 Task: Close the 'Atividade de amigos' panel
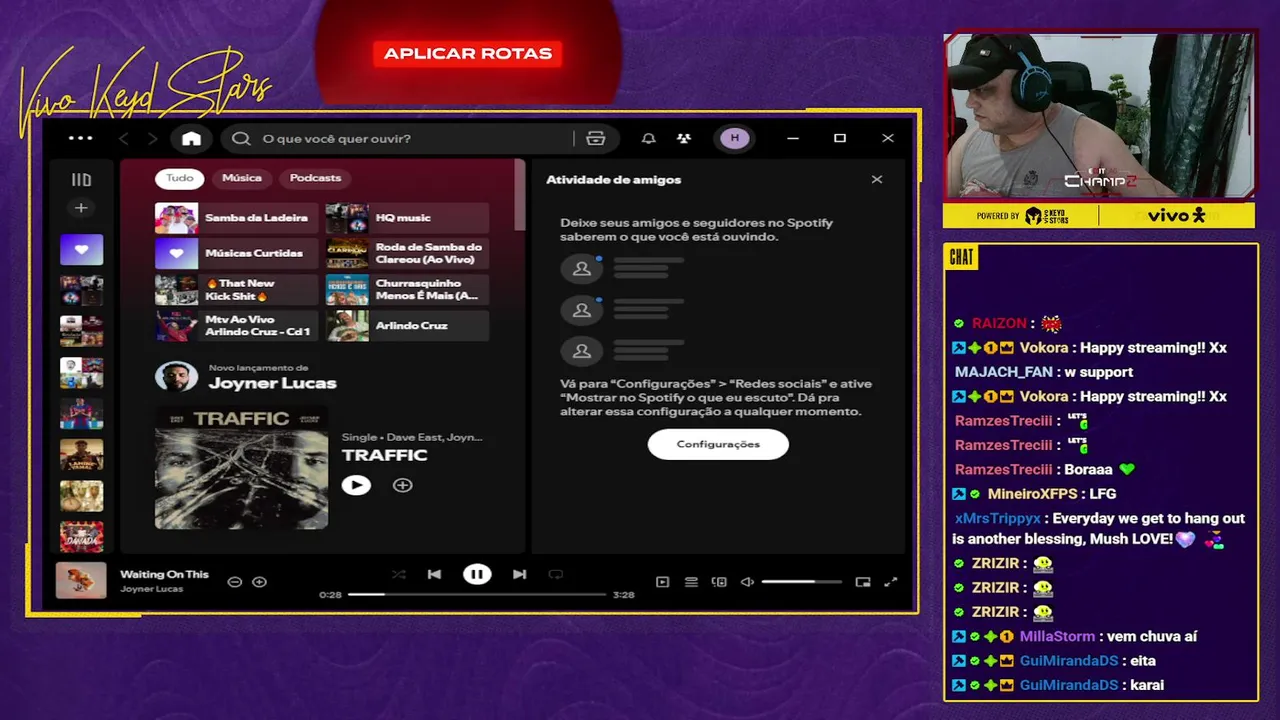point(877,180)
